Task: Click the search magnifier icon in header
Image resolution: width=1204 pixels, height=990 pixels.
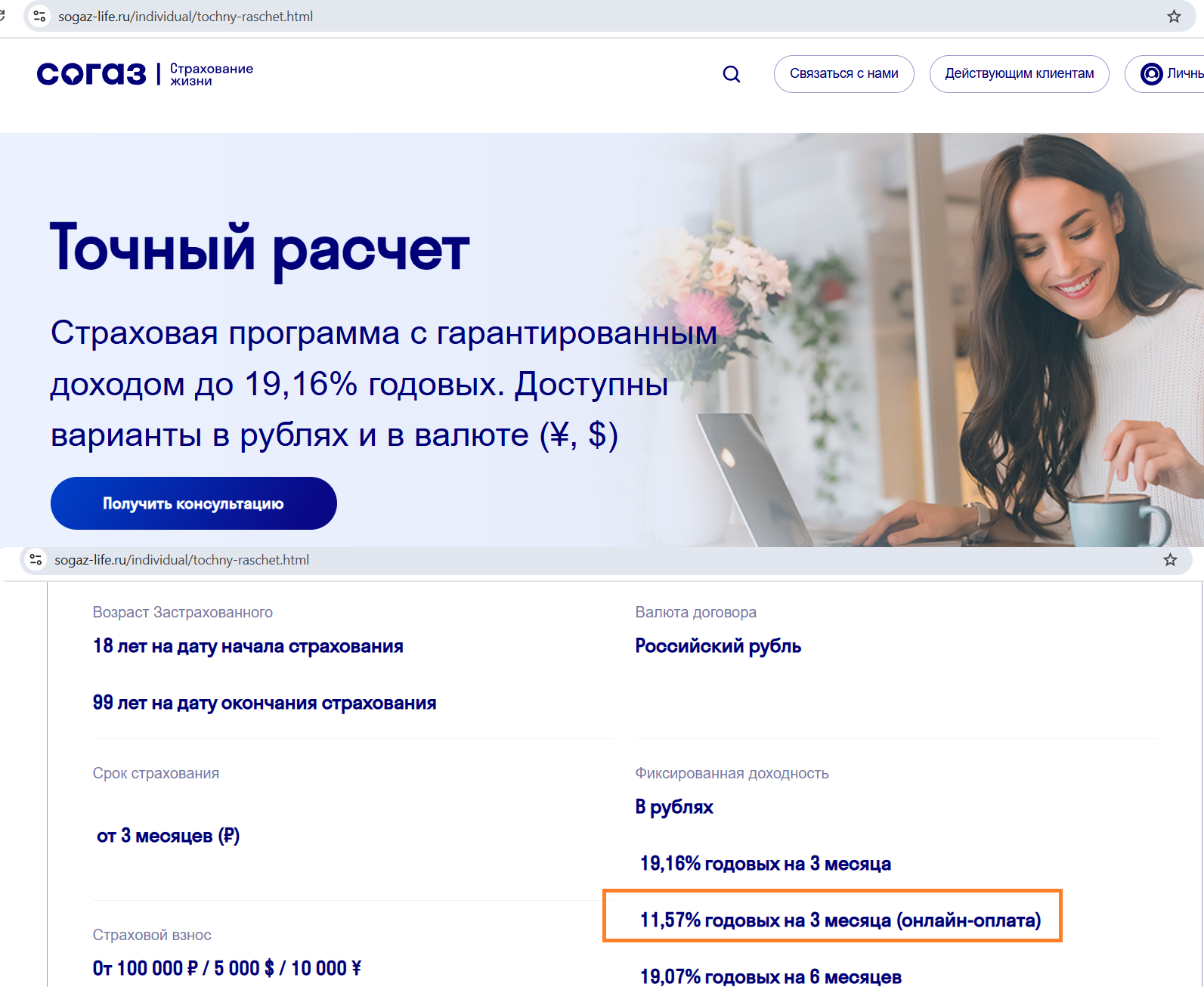Action: click(x=731, y=74)
